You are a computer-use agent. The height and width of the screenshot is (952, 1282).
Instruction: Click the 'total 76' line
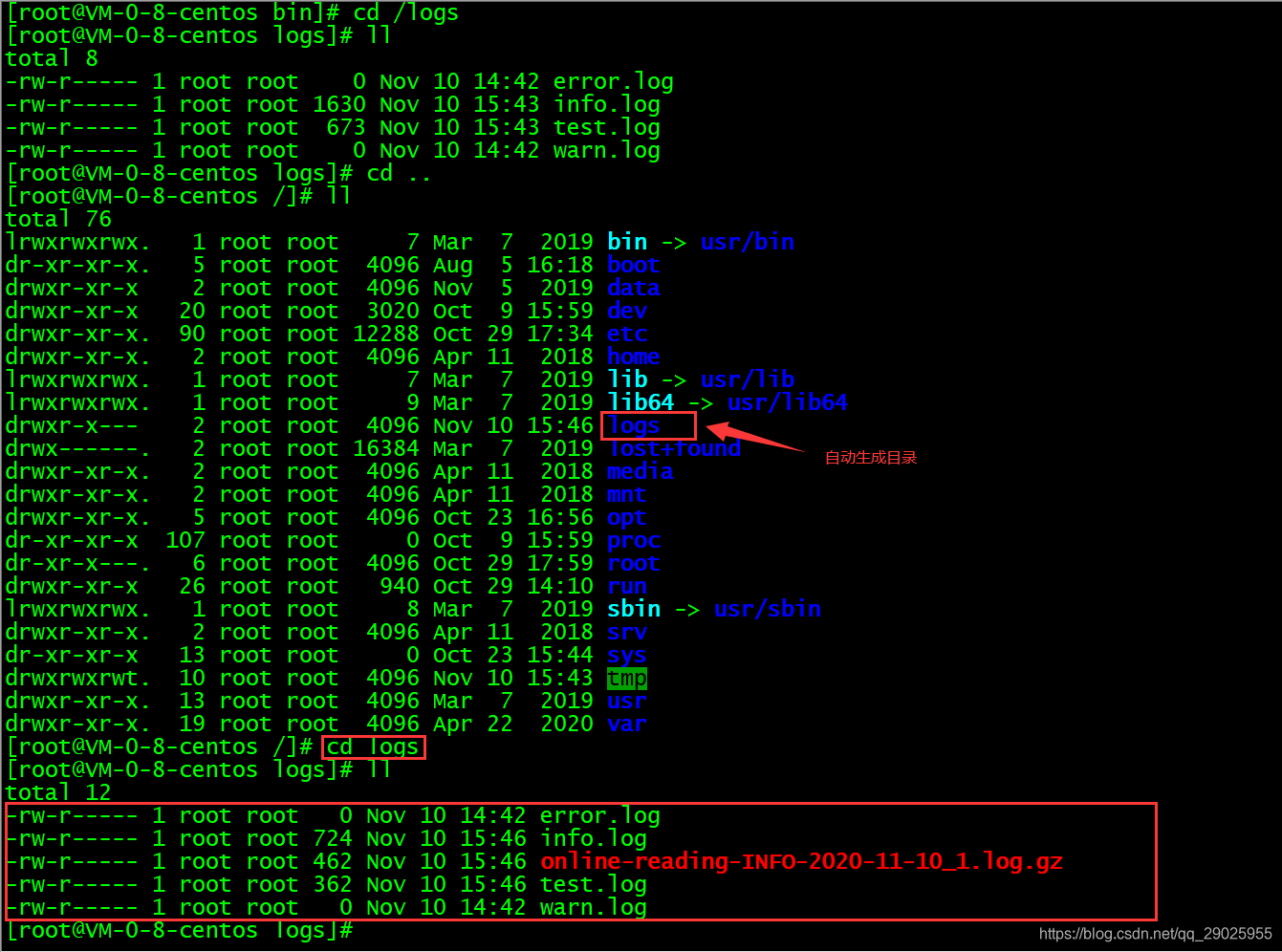(x=58, y=220)
